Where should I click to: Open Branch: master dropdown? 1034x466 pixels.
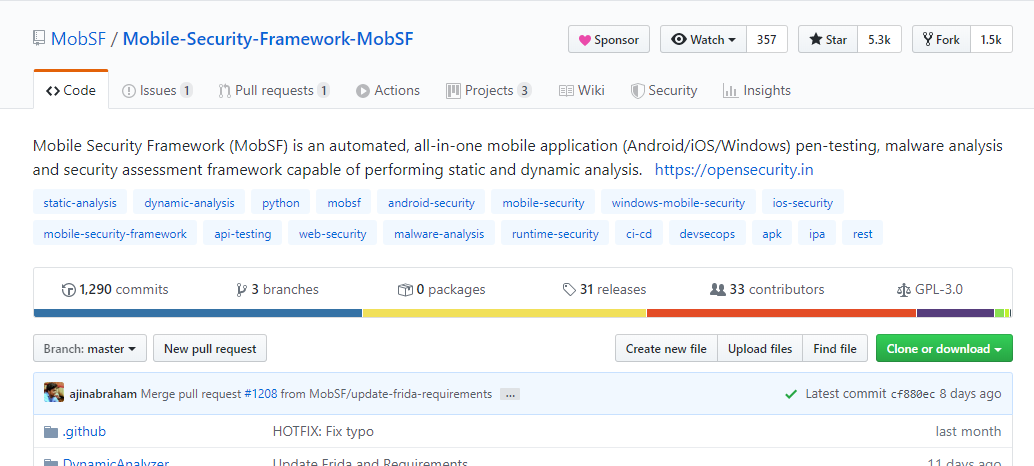coord(90,349)
